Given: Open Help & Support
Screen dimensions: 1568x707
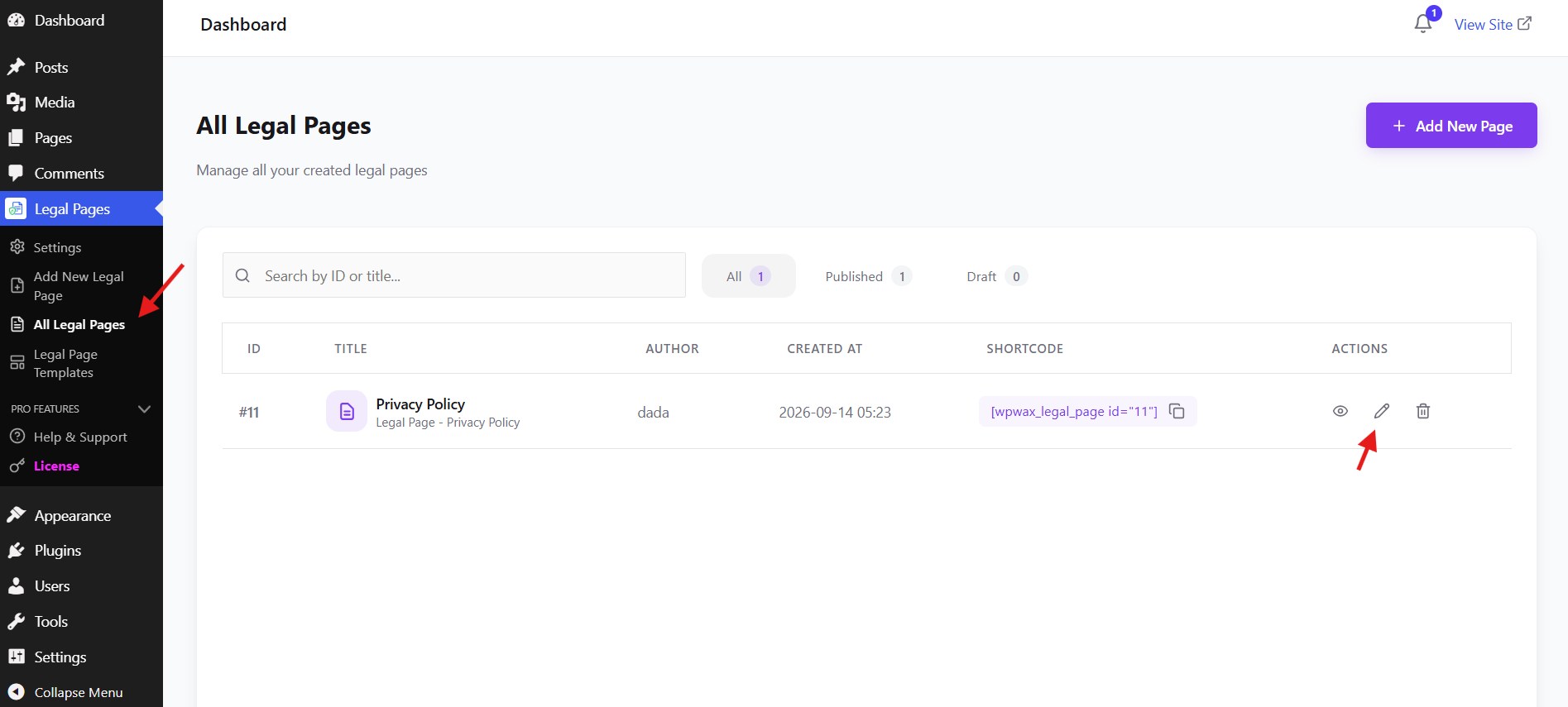Looking at the screenshot, I should (x=80, y=437).
